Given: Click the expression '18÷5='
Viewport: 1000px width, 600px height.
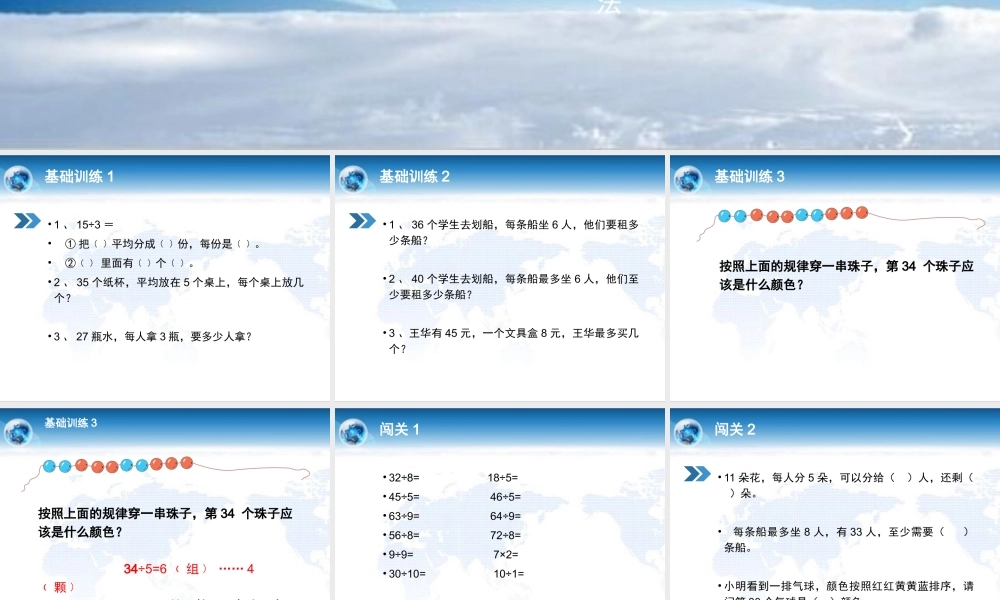Looking at the screenshot, I should click(503, 478).
